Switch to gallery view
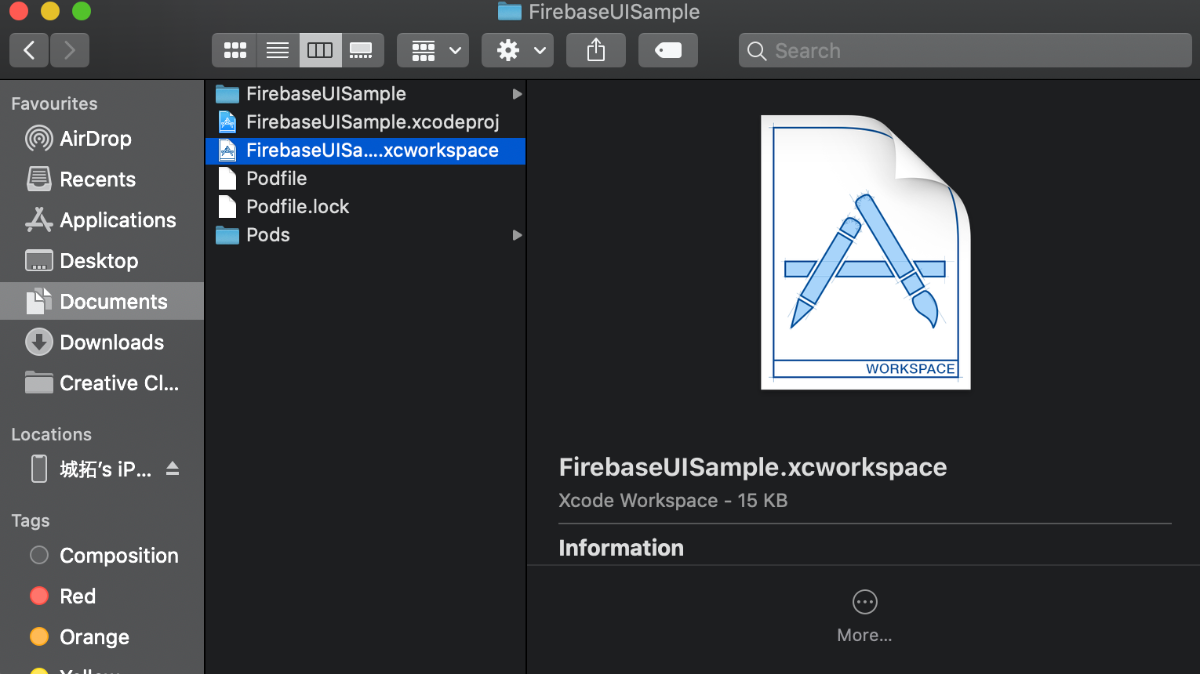1200x674 pixels. pyautogui.click(x=362, y=50)
